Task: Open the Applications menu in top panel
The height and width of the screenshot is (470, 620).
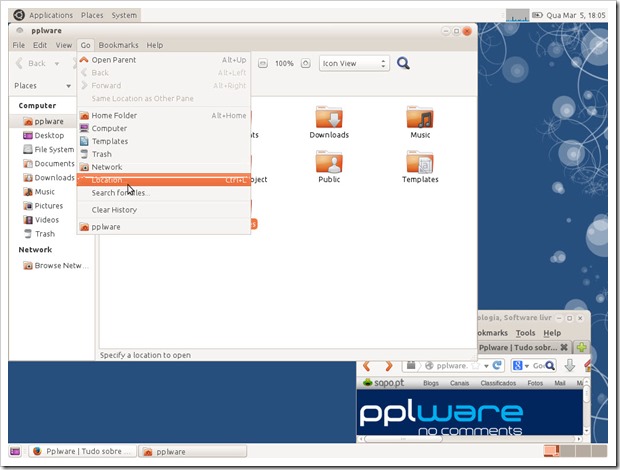Action: (x=51, y=15)
